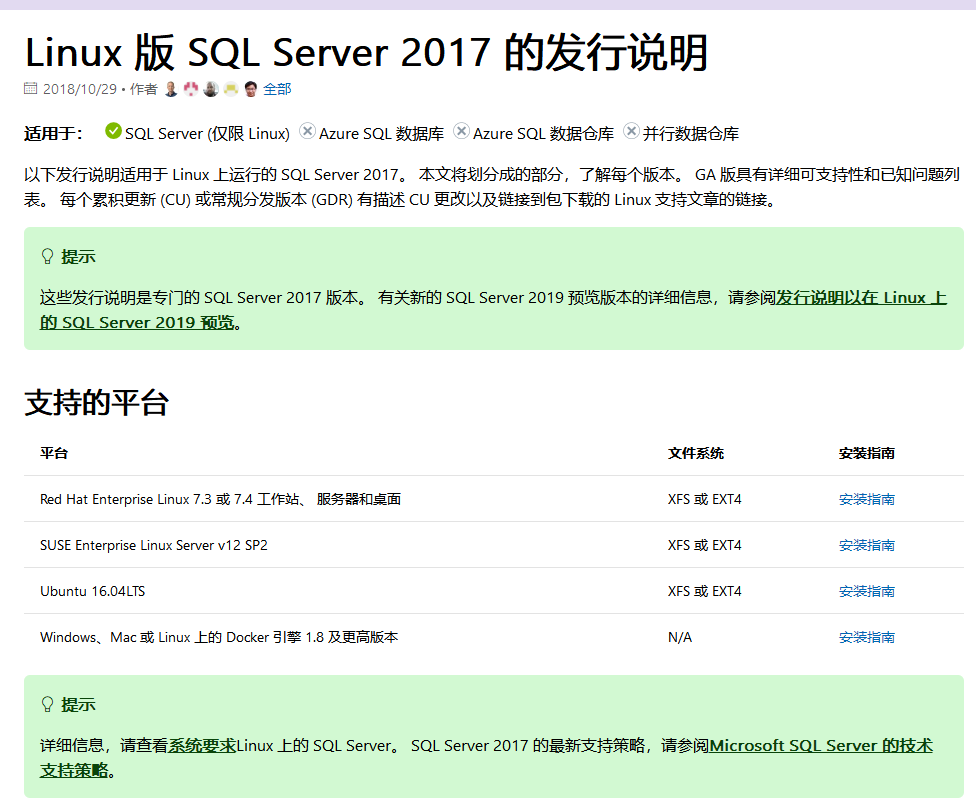
Task: Click XFS 或 EXT4 in the SUSE row
Action: [x=705, y=545]
